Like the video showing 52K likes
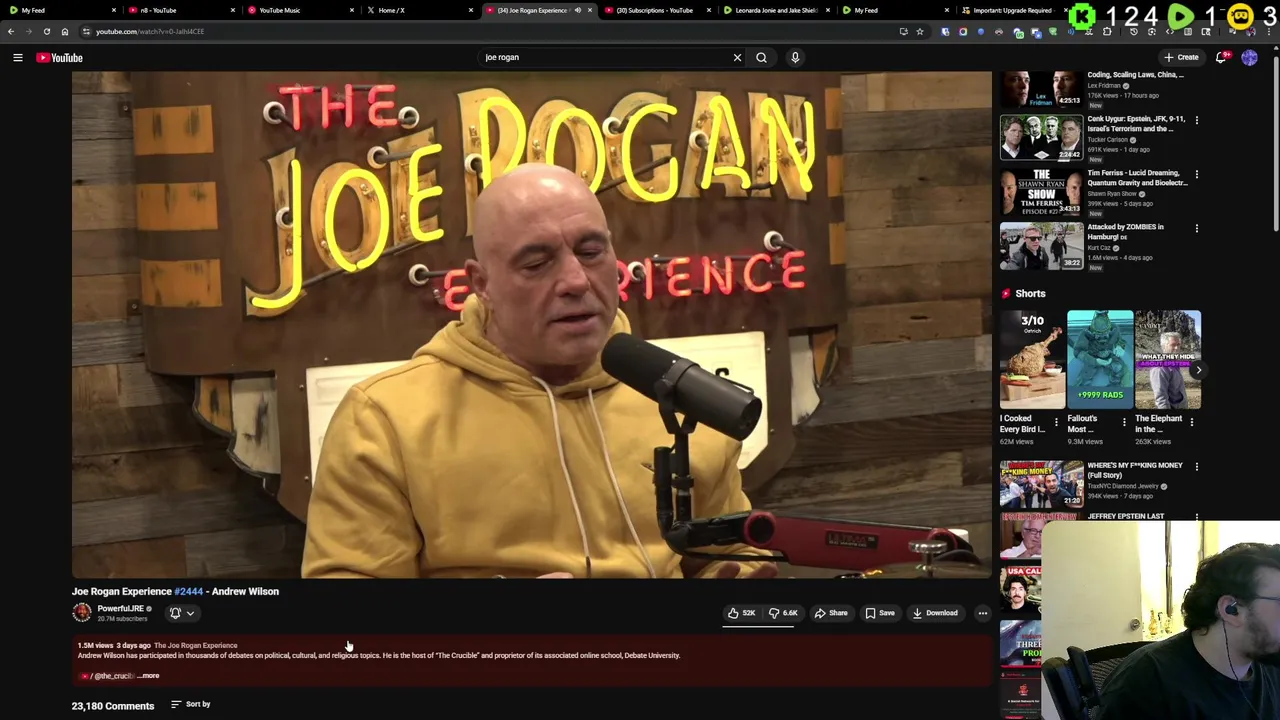Screen dimensions: 1280x720 (x=741, y=613)
